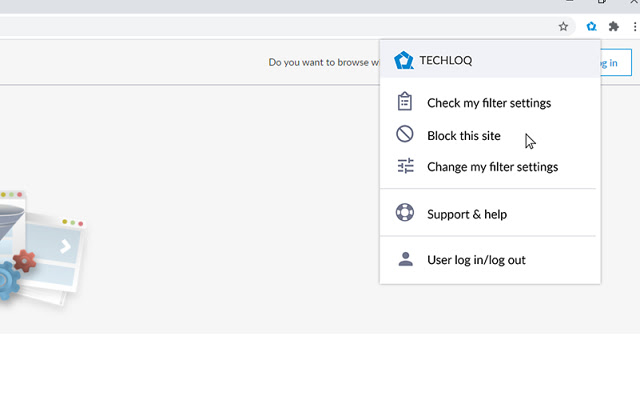The height and width of the screenshot is (400, 640).
Task: Click the sliders icon for changing filters
Action: coord(405,167)
